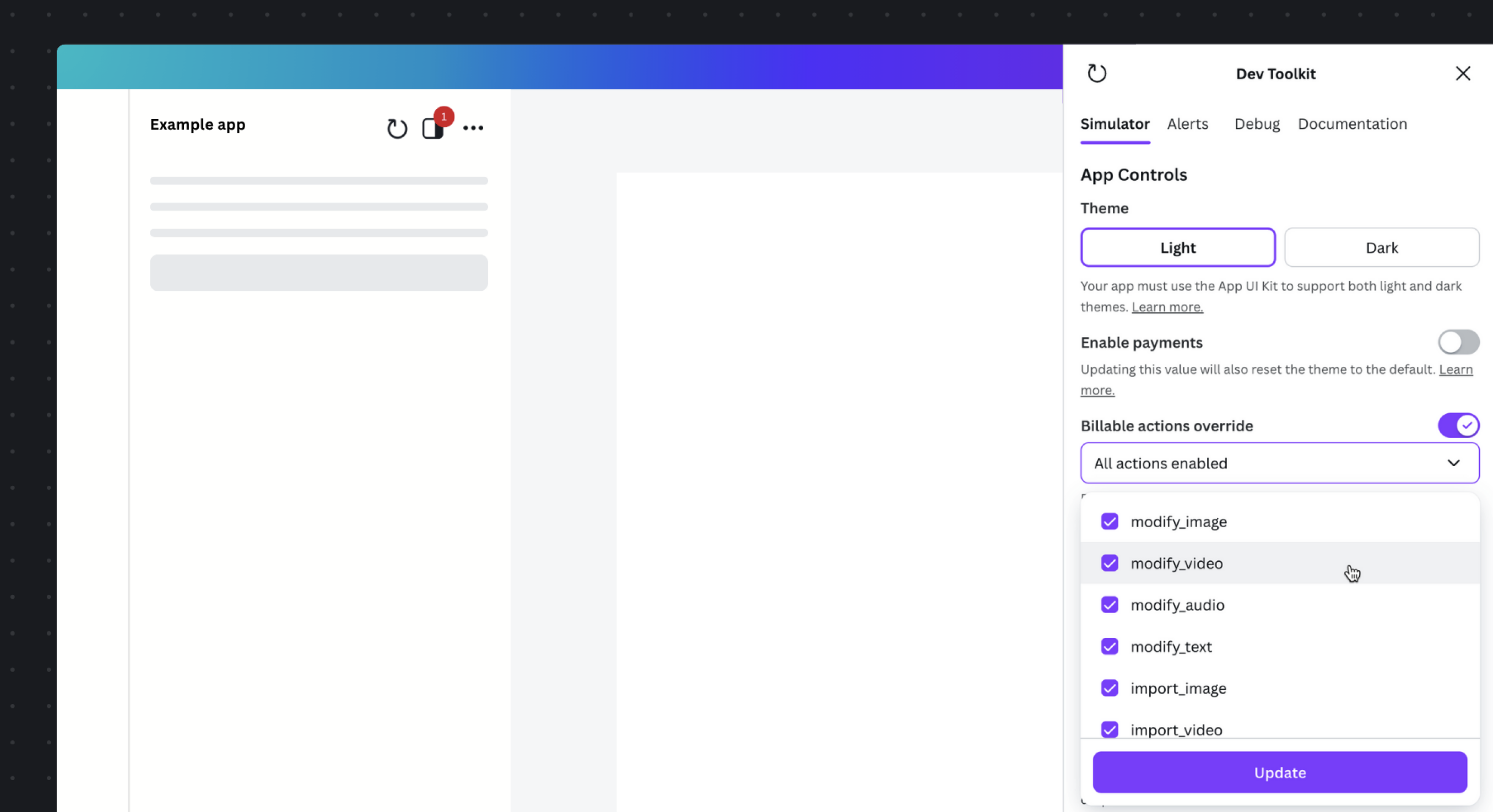The width and height of the screenshot is (1493, 812).
Task: Uncheck the modify_image action
Action: click(1110, 521)
